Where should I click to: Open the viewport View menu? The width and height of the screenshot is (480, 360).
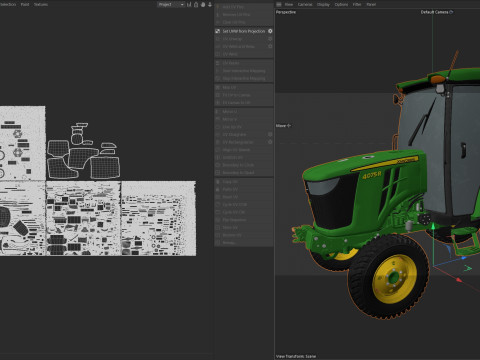pos(289,4)
